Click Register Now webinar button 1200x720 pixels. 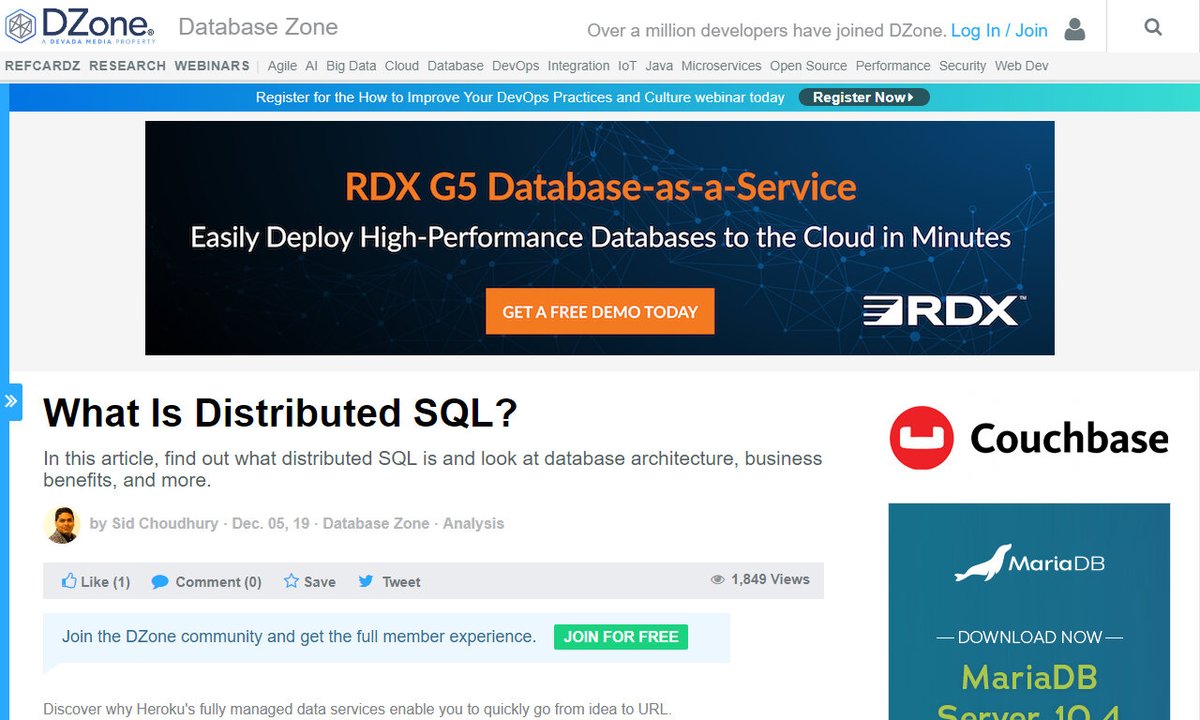pos(864,97)
